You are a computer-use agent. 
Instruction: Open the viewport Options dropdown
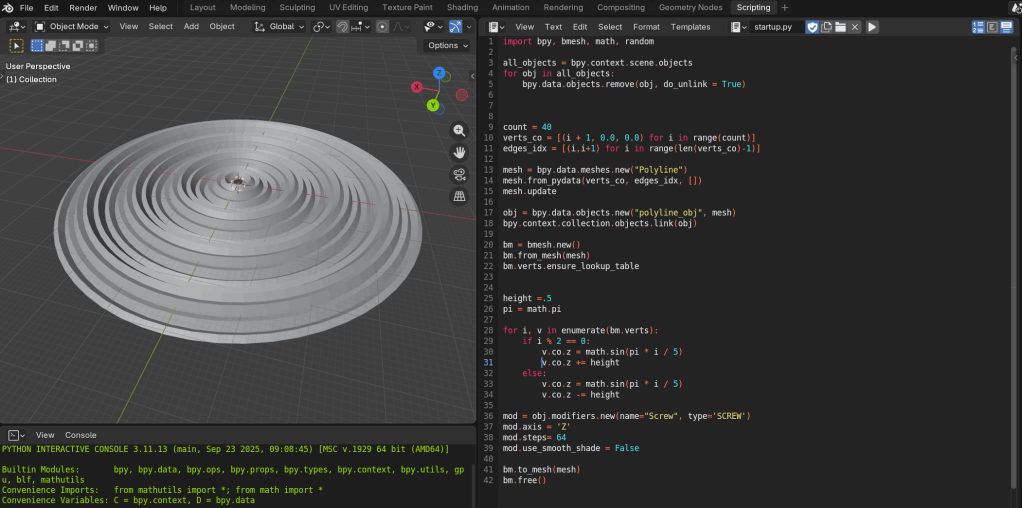point(447,45)
